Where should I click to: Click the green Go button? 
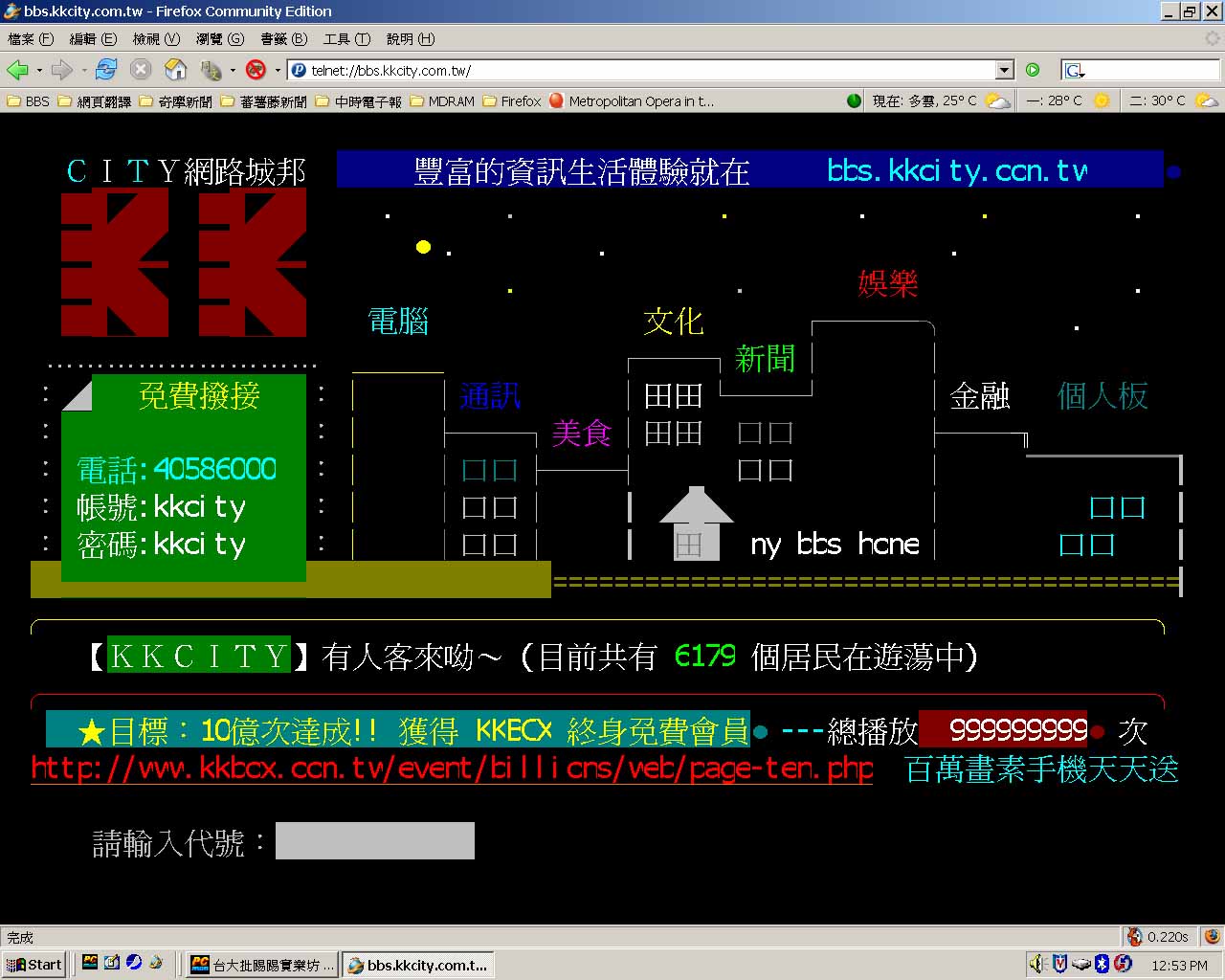coord(1033,70)
